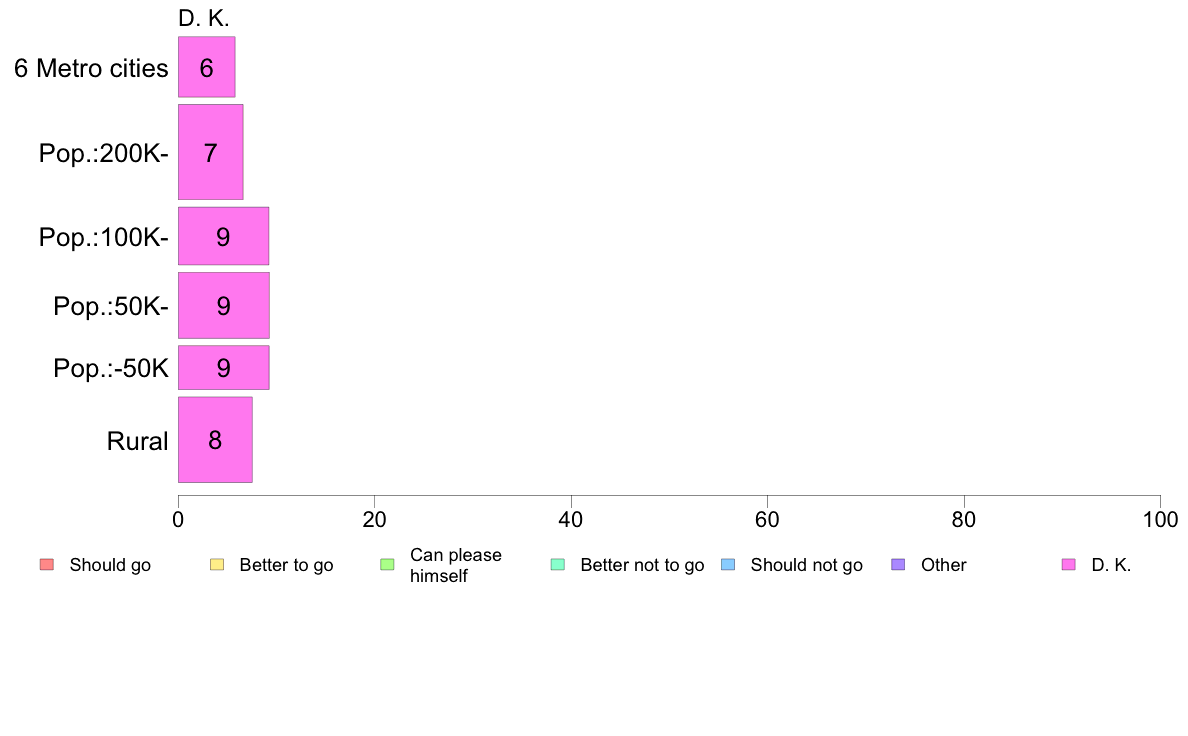Select the 6 Metro cities bar
Image resolution: width=1188 pixels, height=736 pixels.
tap(207, 67)
